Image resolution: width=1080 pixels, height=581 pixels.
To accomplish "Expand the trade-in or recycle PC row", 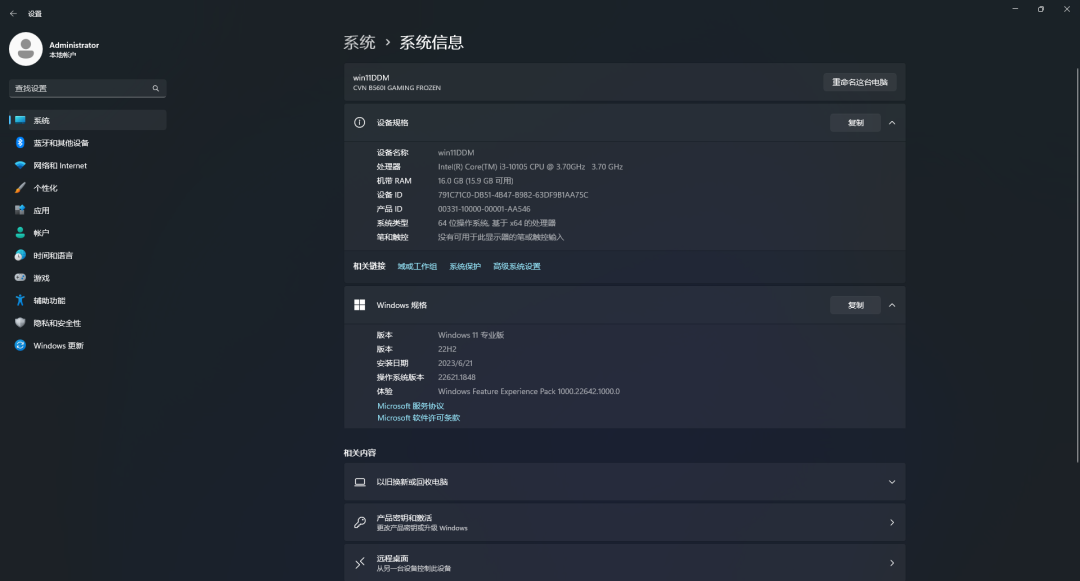I will pos(891,482).
